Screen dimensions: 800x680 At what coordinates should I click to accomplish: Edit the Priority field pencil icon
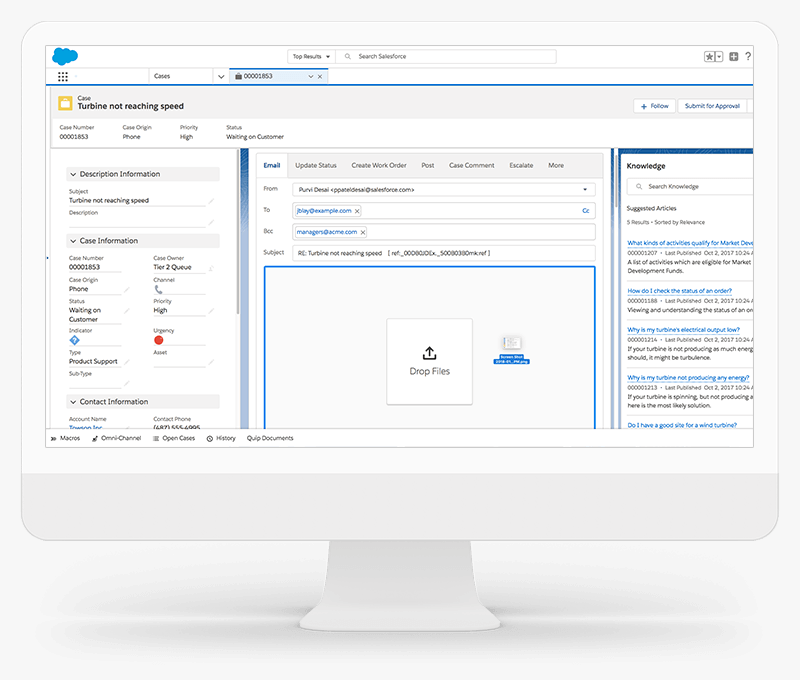(x=211, y=311)
